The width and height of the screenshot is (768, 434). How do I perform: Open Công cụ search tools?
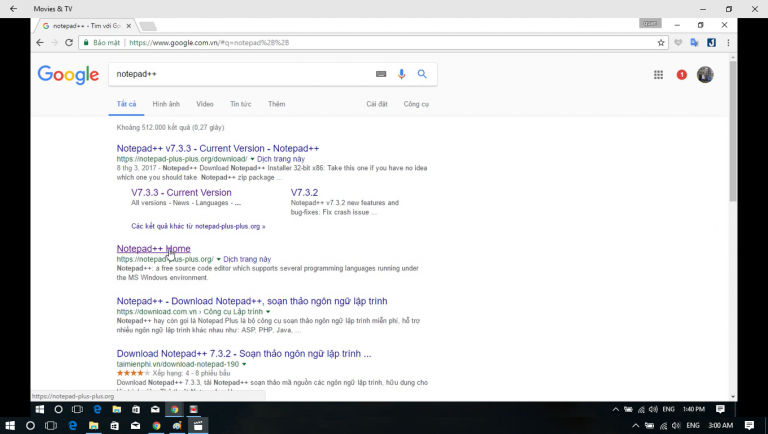pos(416,104)
